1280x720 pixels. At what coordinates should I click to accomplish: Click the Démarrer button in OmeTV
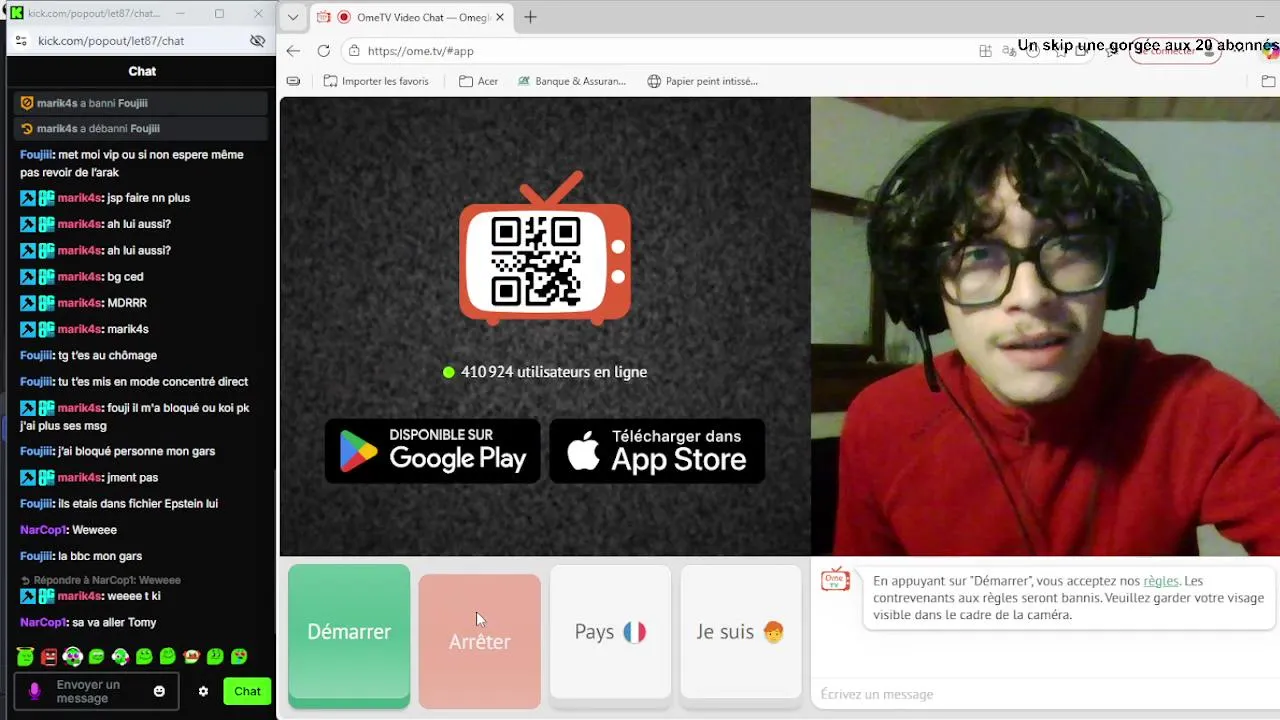[x=349, y=632]
